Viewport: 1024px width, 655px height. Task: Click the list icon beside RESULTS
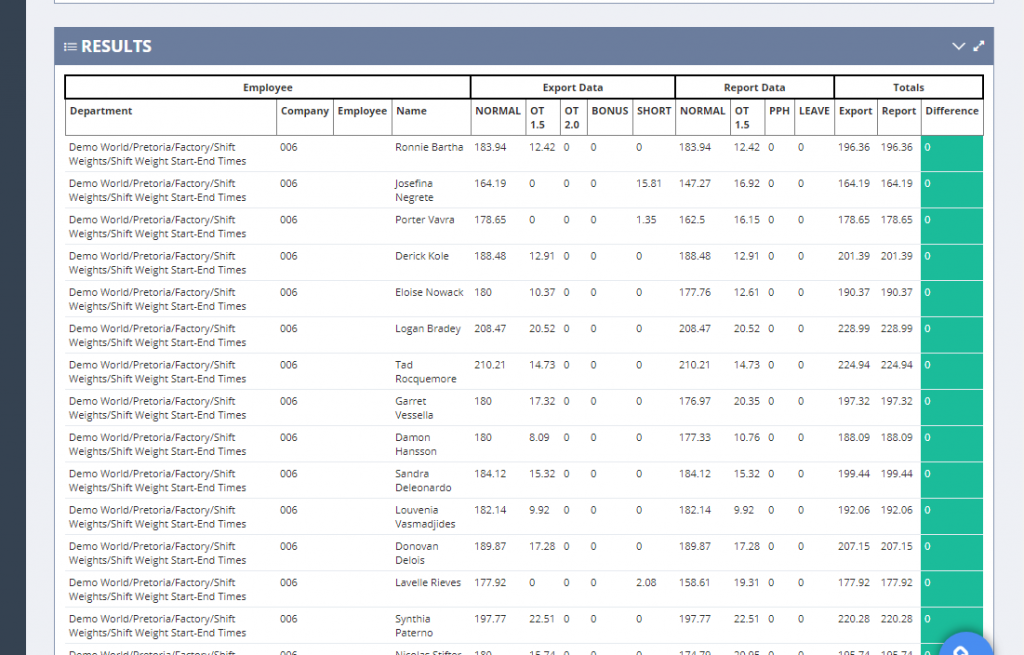pyautogui.click(x=70, y=47)
